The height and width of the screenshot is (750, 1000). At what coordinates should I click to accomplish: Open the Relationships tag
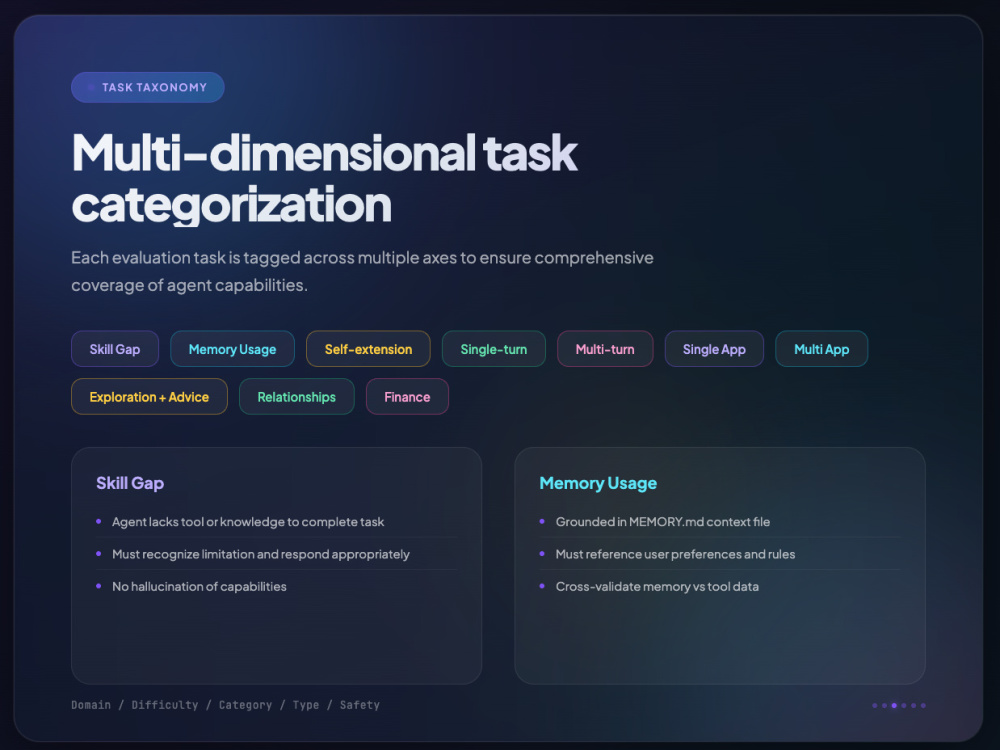[297, 397]
